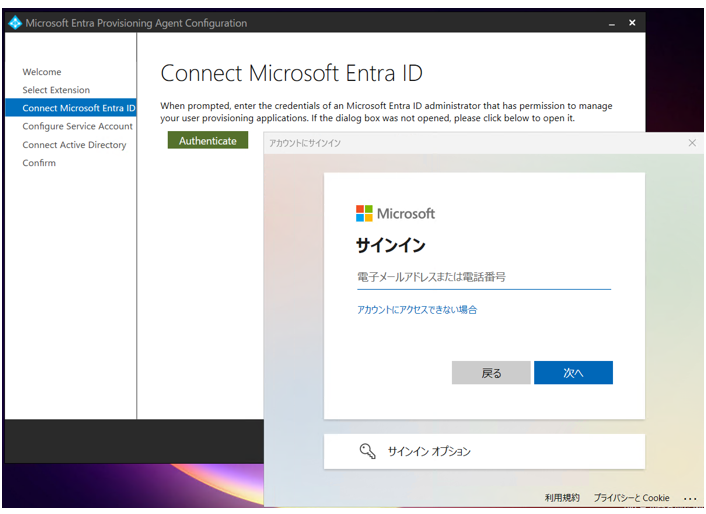Go to Configure Service Account step
This screenshot has width=706, height=514.
pyautogui.click(x=77, y=126)
